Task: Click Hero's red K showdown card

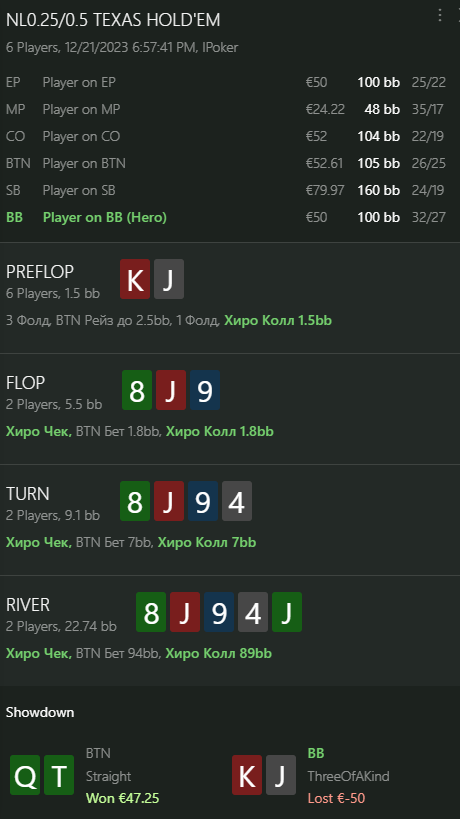Action: click(247, 775)
